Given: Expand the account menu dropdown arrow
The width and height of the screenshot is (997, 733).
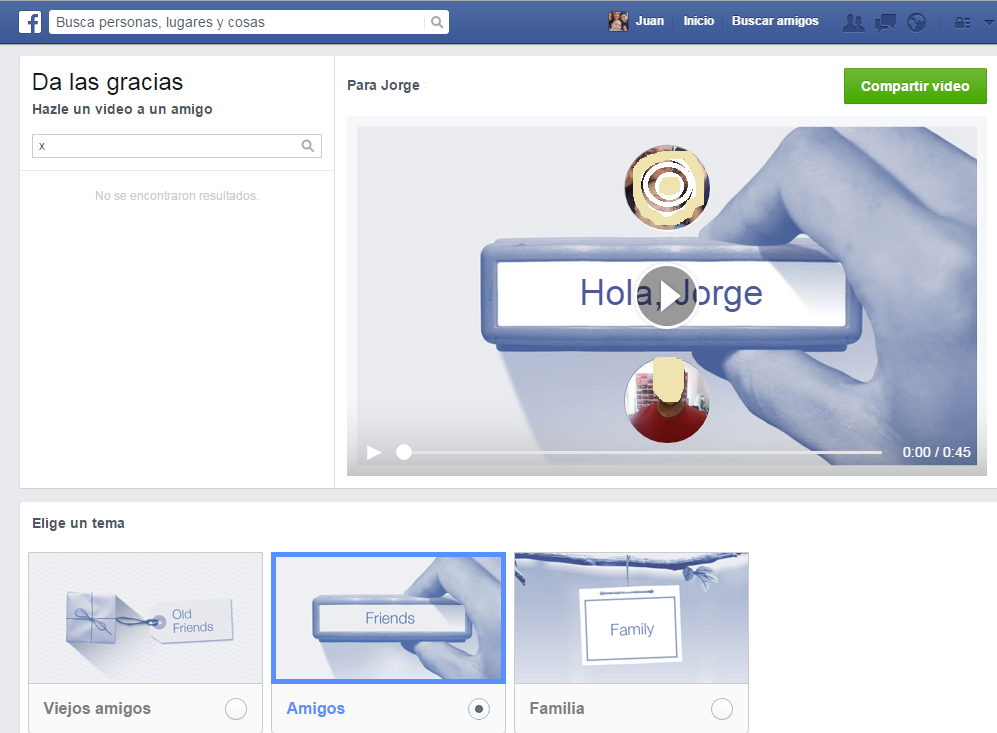Looking at the screenshot, I should click(x=988, y=22).
